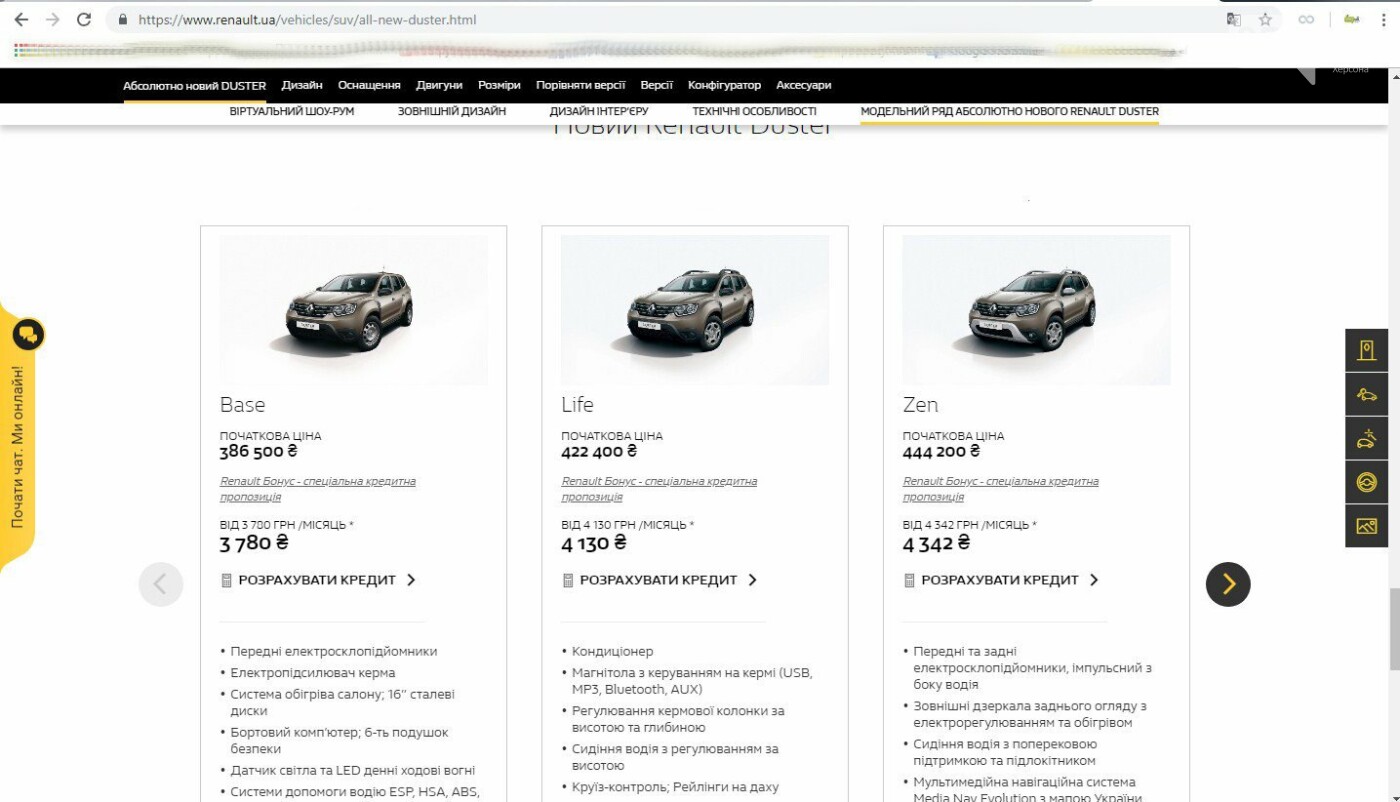Click the padlock icon in the address bar
This screenshot has width=1400, height=802.
click(123, 19)
